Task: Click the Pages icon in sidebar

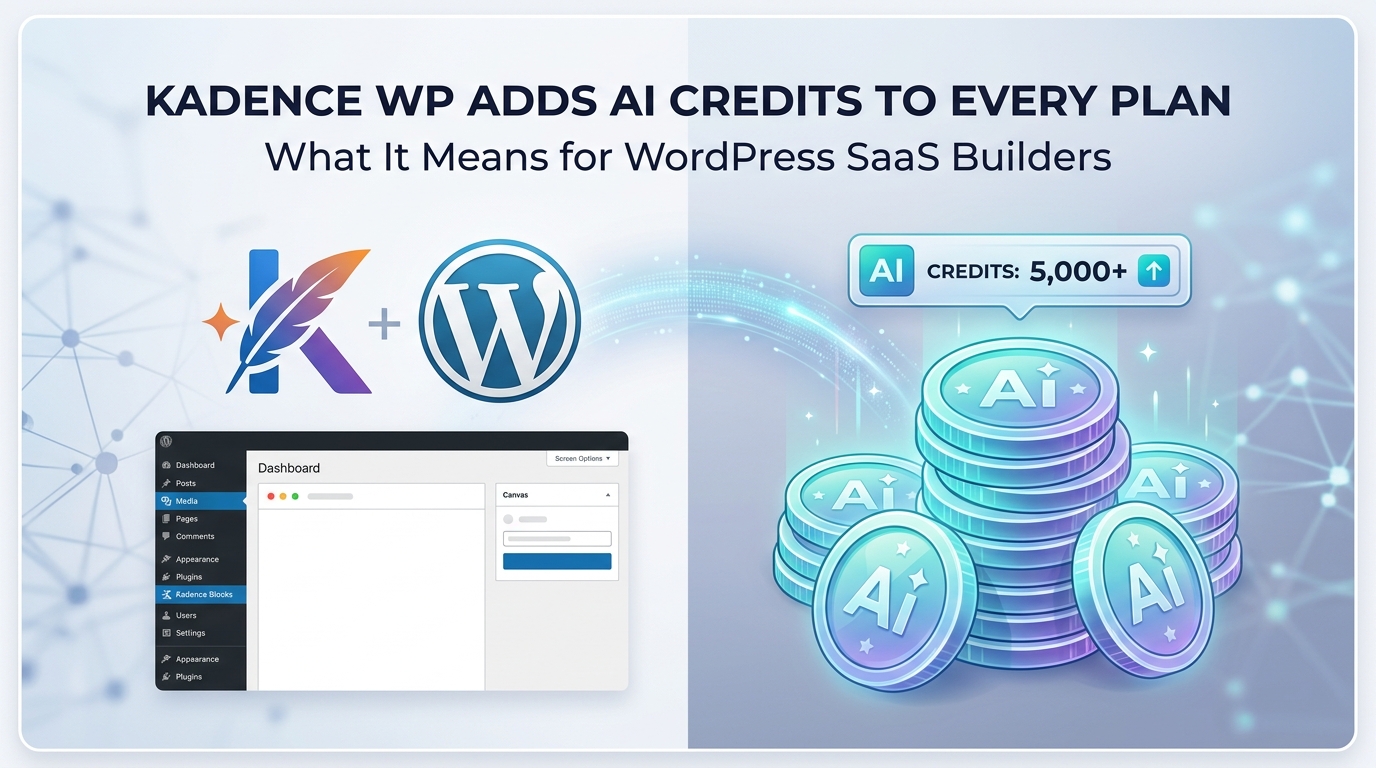Action: pyautogui.click(x=166, y=519)
